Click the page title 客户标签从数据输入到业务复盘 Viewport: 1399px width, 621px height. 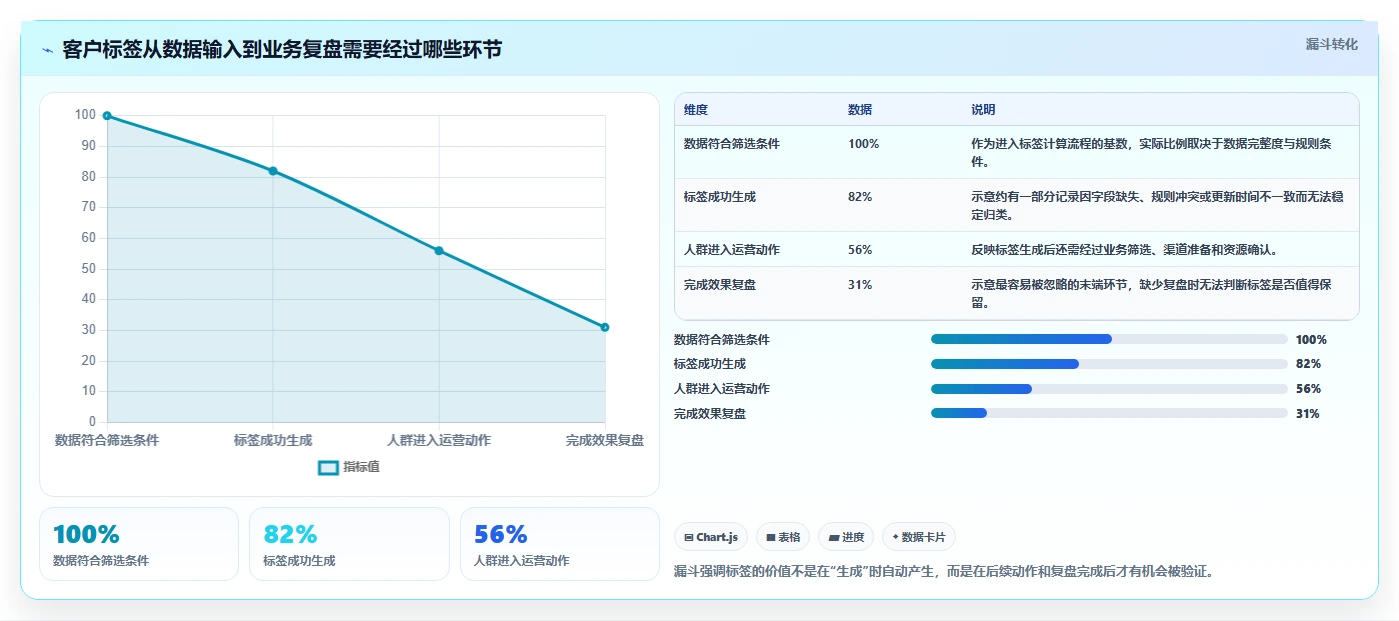coord(282,50)
